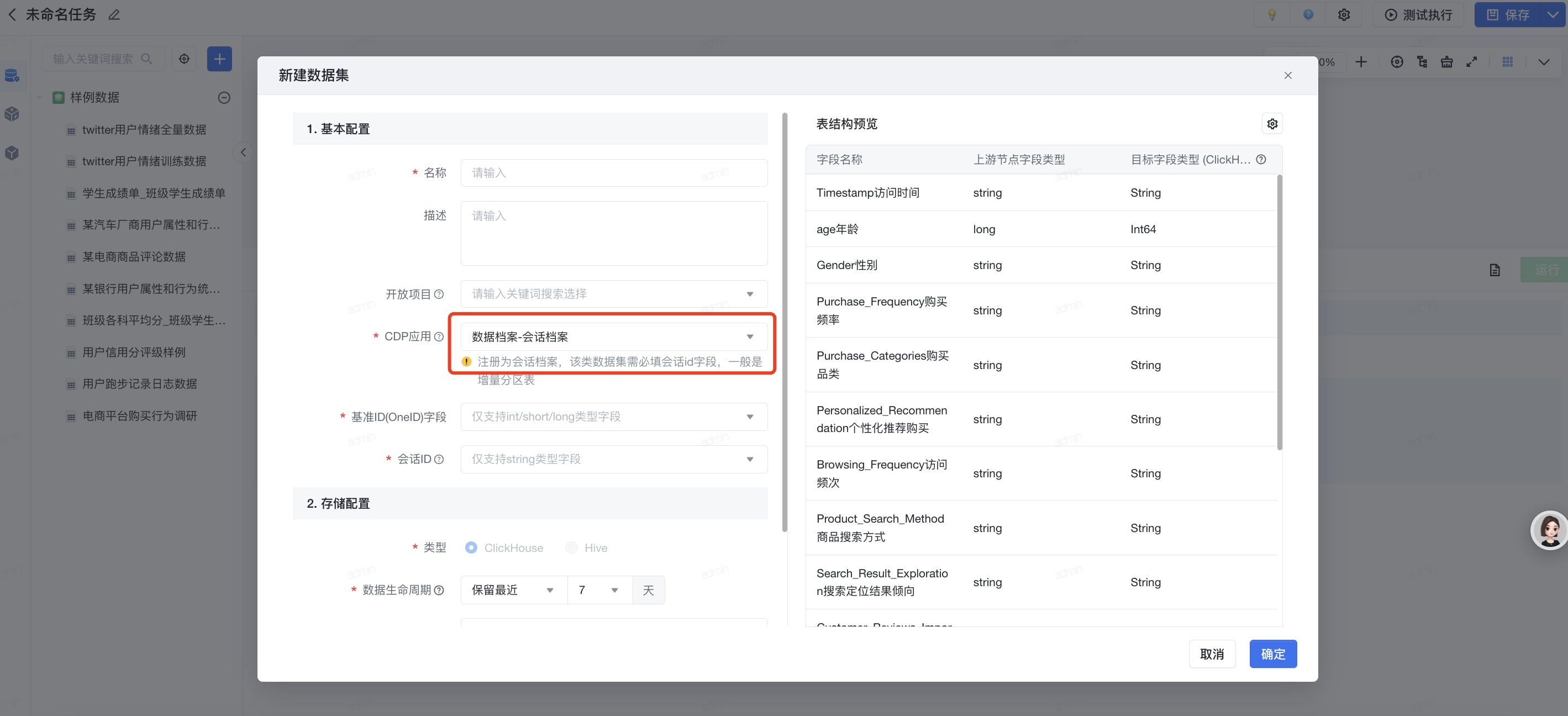This screenshot has height=716, width=1568.
Task: Select the ClickHouse radio button
Action: tap(471, 548)
